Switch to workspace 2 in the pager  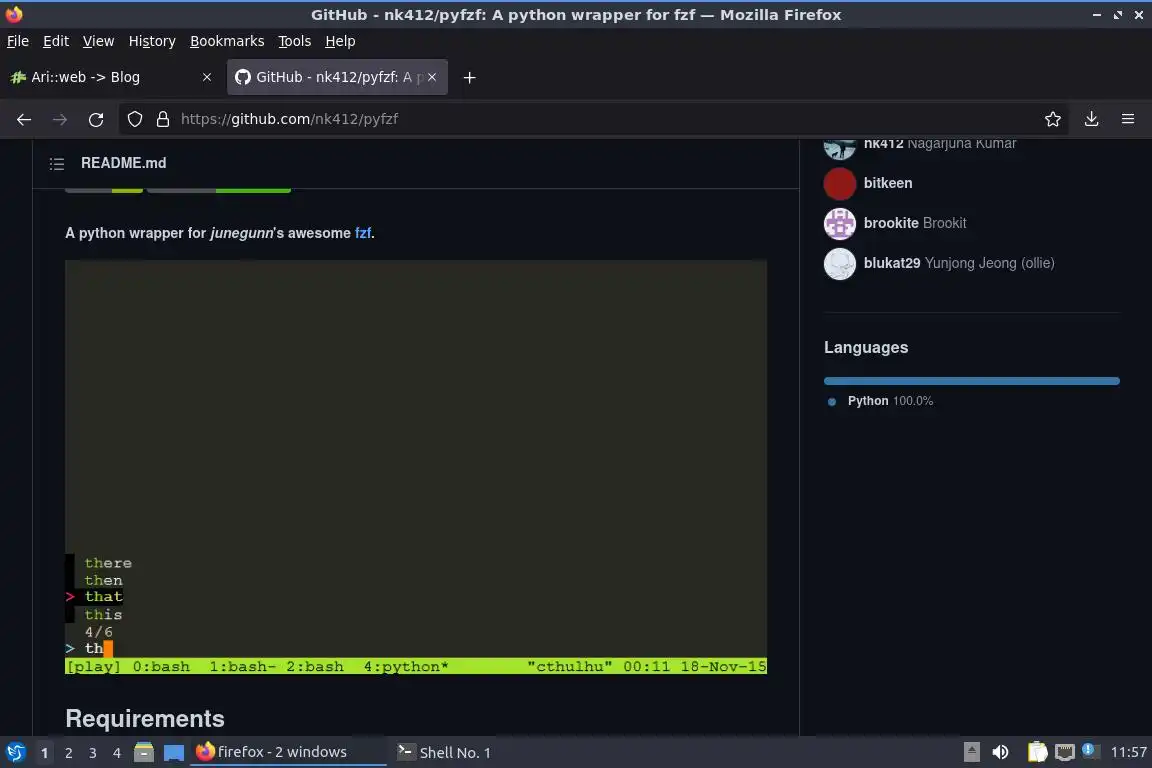[69, 753]
